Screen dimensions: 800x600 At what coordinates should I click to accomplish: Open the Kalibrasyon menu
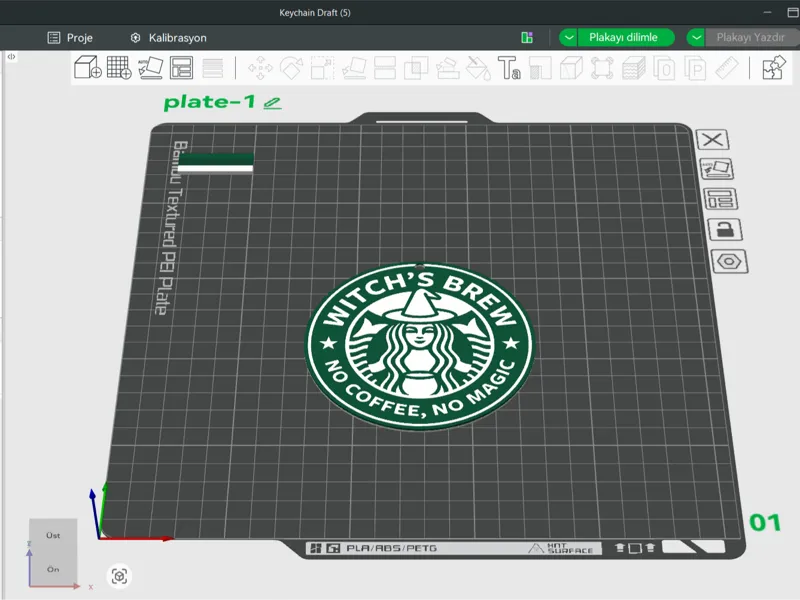168,38
